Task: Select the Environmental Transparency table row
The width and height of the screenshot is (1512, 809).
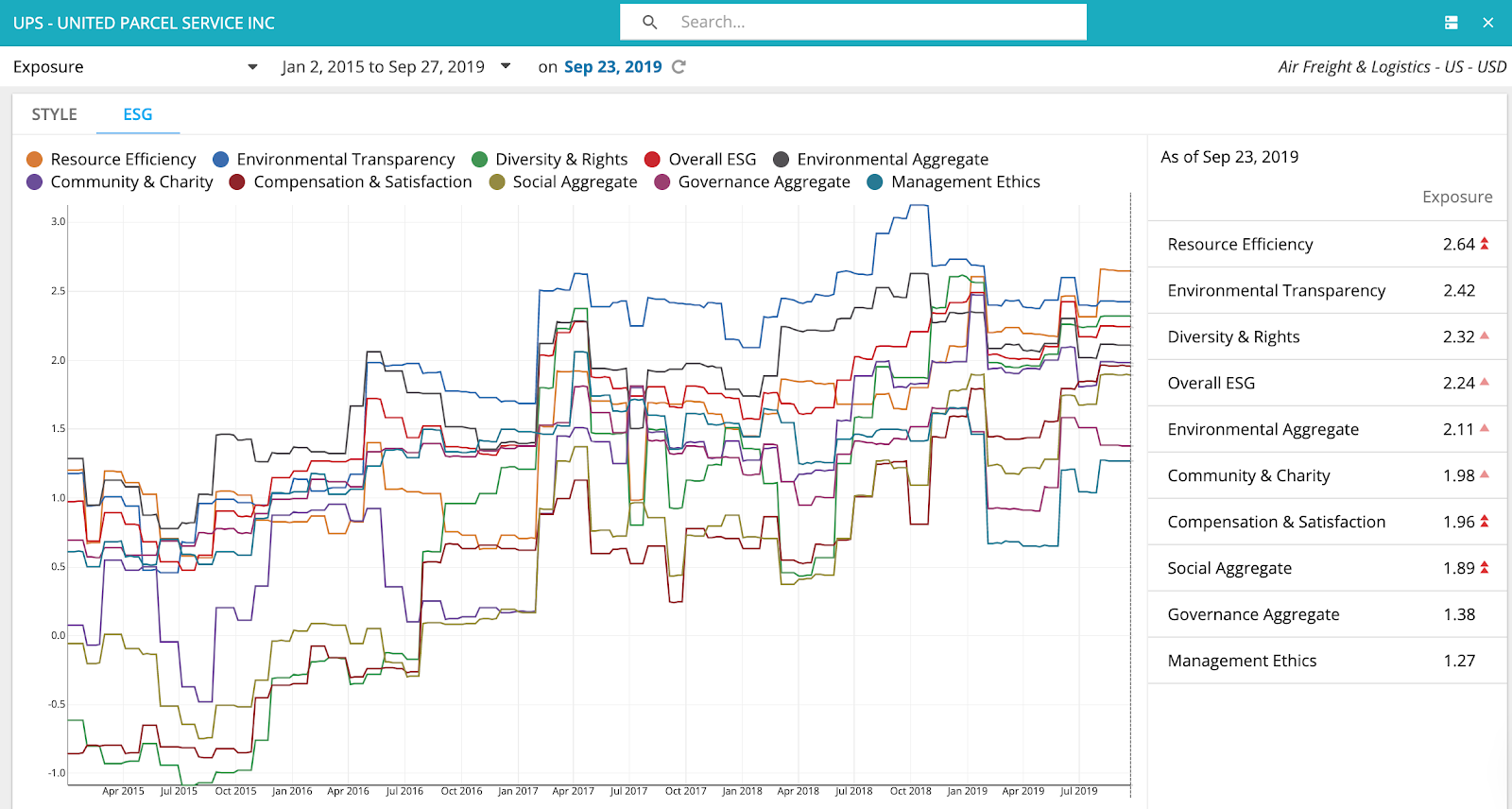Action: coord(1327,290)
